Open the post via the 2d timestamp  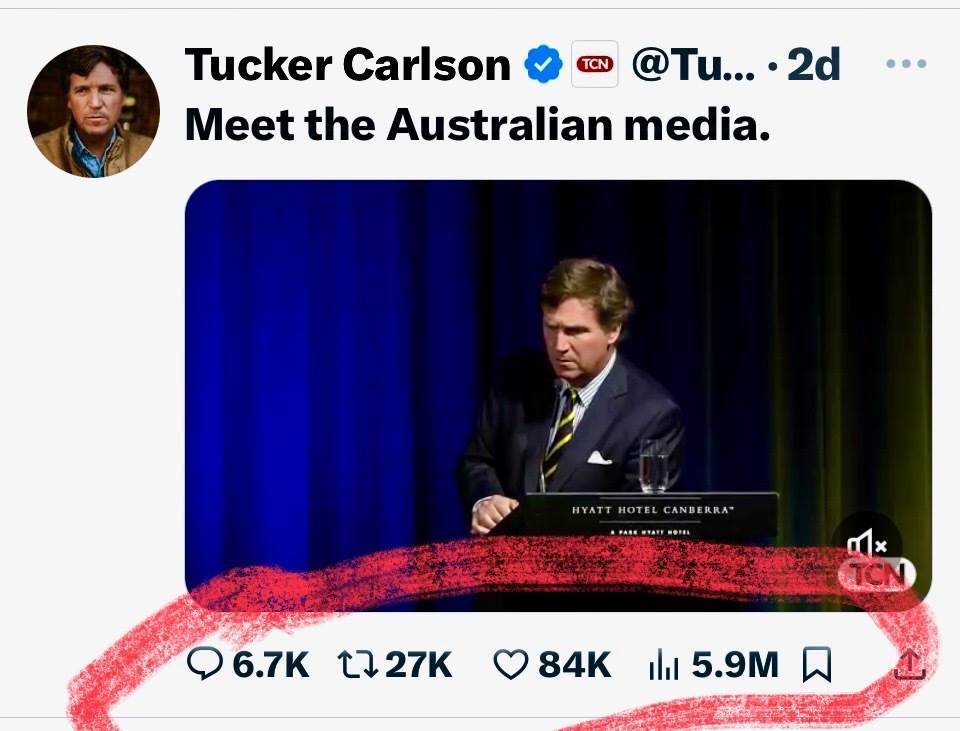click(x=814, y=66)
